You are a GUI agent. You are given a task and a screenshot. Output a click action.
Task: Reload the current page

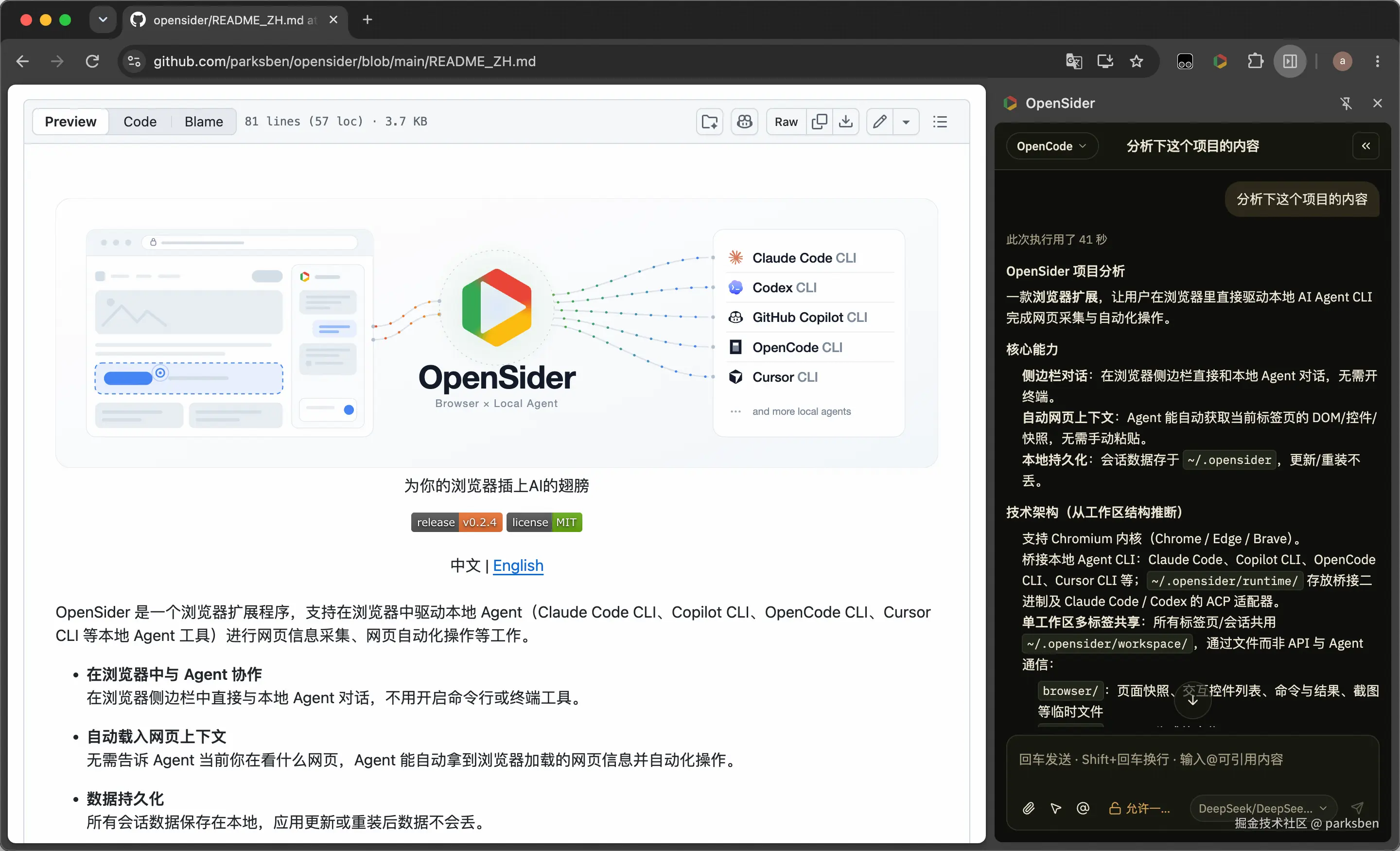(x=92, y=61)
